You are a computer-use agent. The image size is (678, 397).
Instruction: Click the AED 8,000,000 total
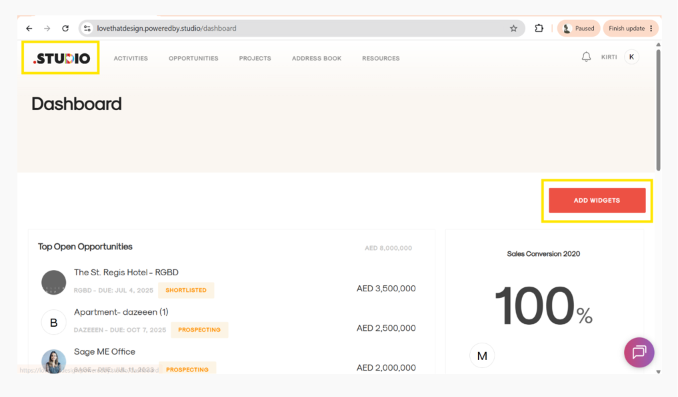click(388, 248)
